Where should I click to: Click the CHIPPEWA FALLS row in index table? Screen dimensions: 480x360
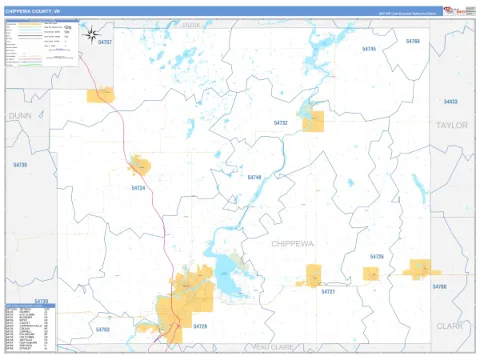(x=27, y=326)
